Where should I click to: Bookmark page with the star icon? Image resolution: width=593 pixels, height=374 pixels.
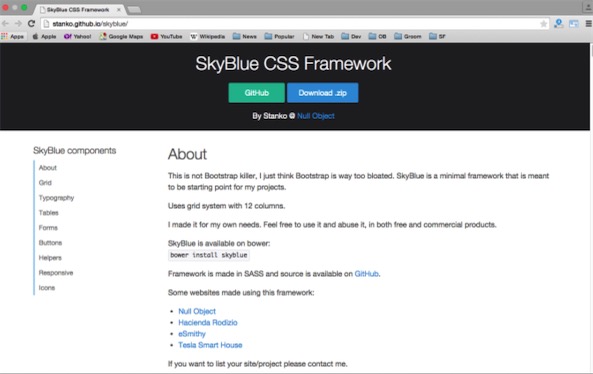tap(543, 24)
